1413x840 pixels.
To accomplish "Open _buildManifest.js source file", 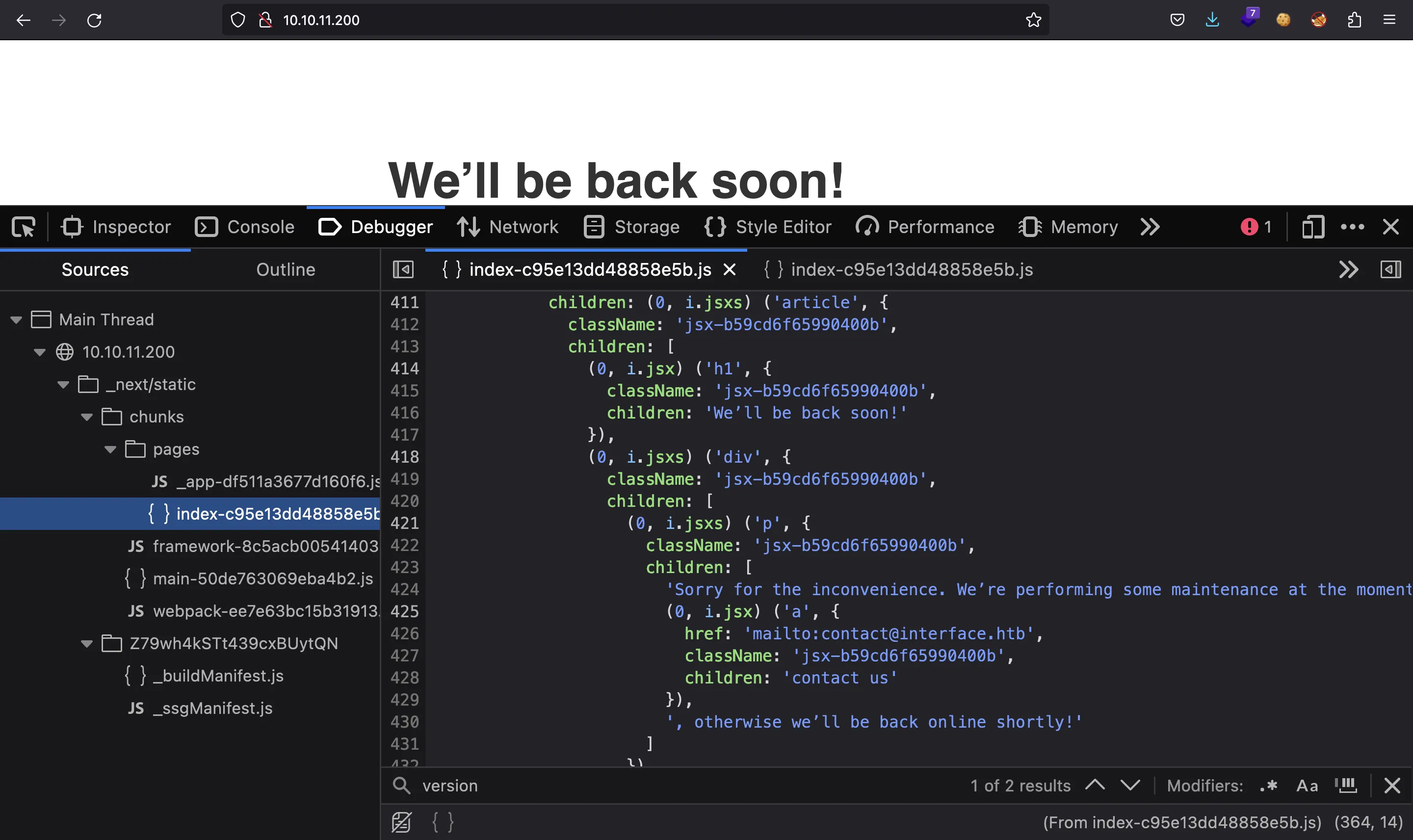I will pyautogui.click(x=204, y=676).
